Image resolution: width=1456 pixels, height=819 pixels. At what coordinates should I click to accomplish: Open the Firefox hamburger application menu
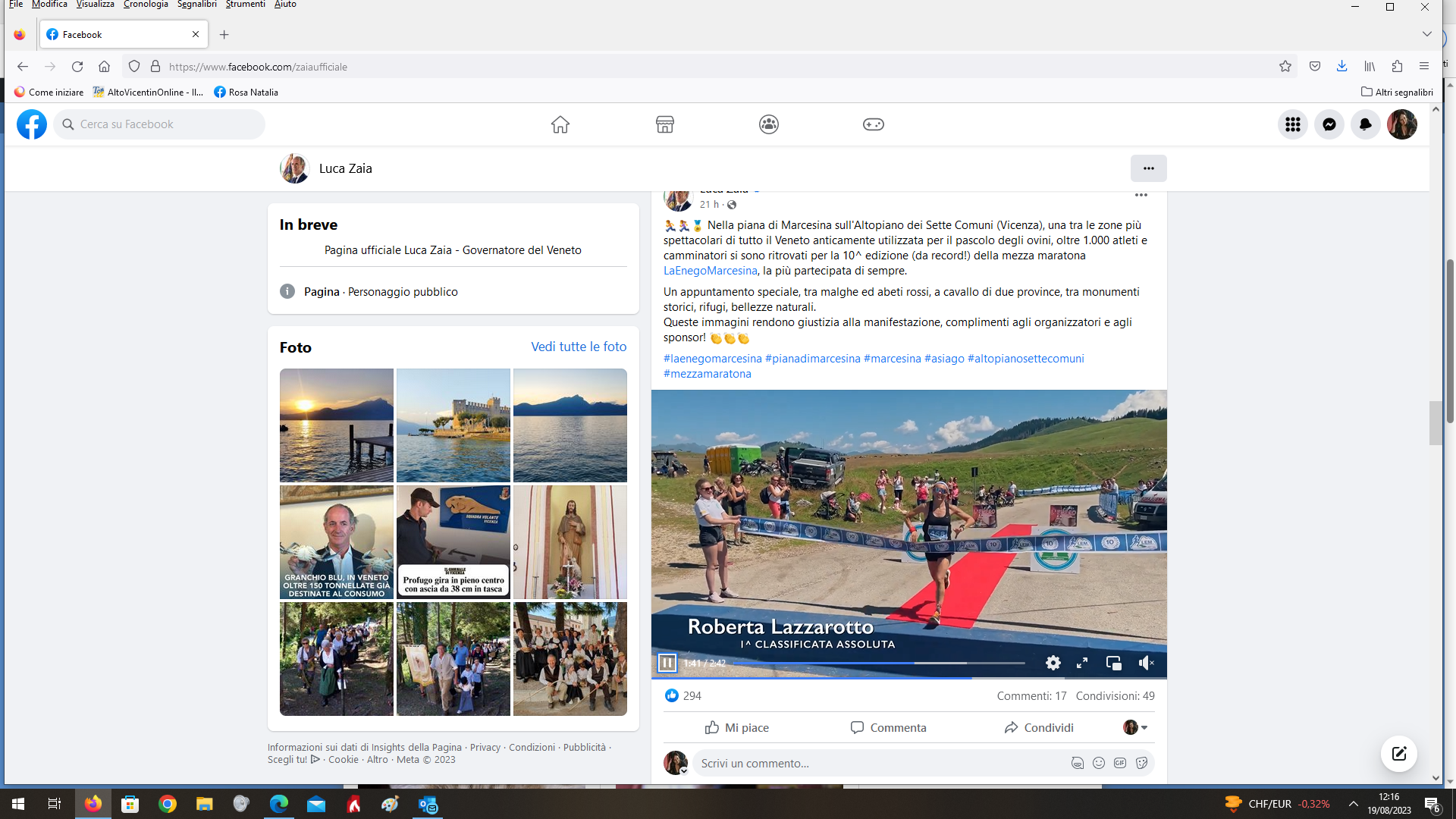(1424, 67)
